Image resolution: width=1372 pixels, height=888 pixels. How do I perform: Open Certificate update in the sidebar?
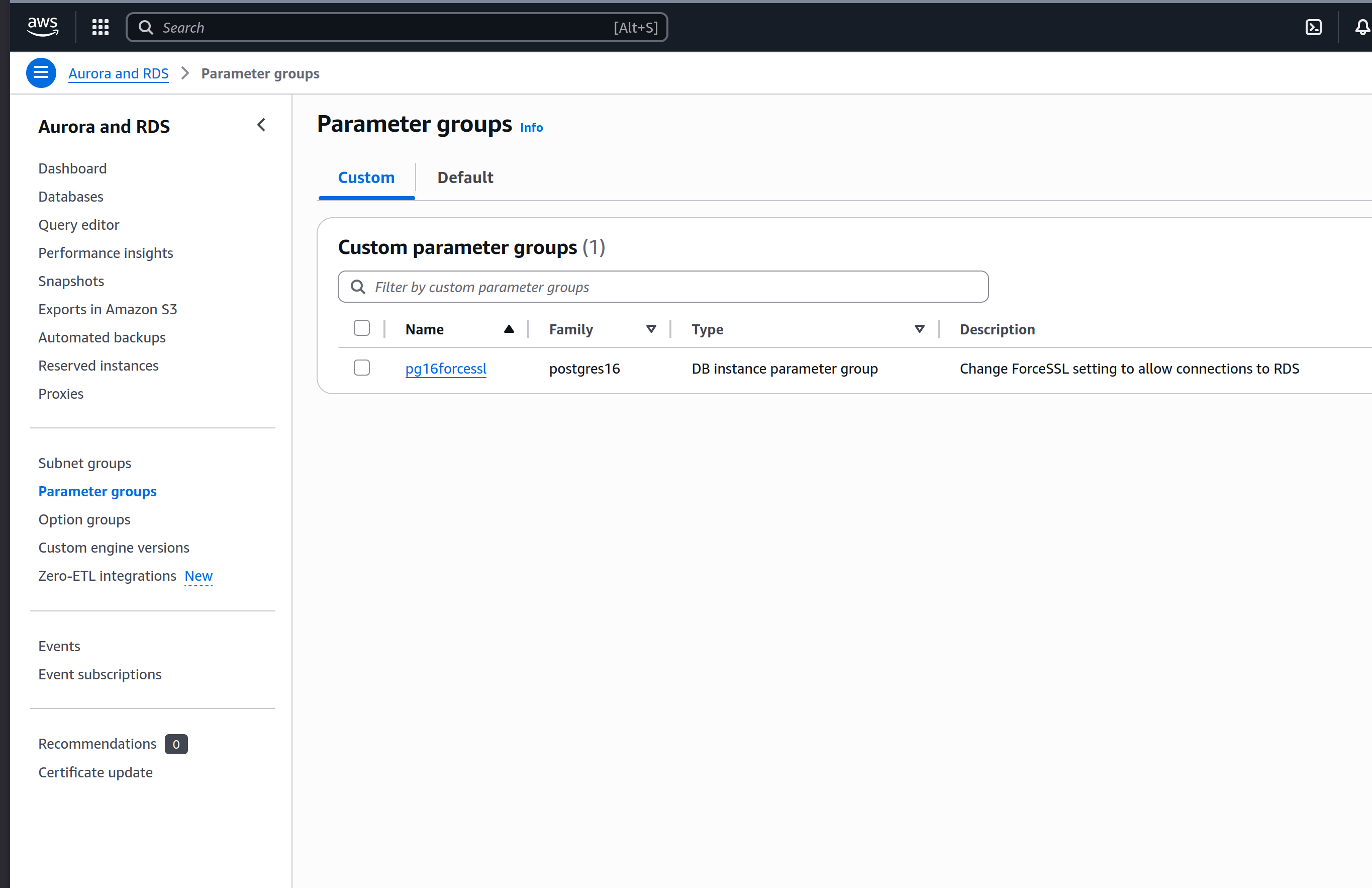coord(95,773)
